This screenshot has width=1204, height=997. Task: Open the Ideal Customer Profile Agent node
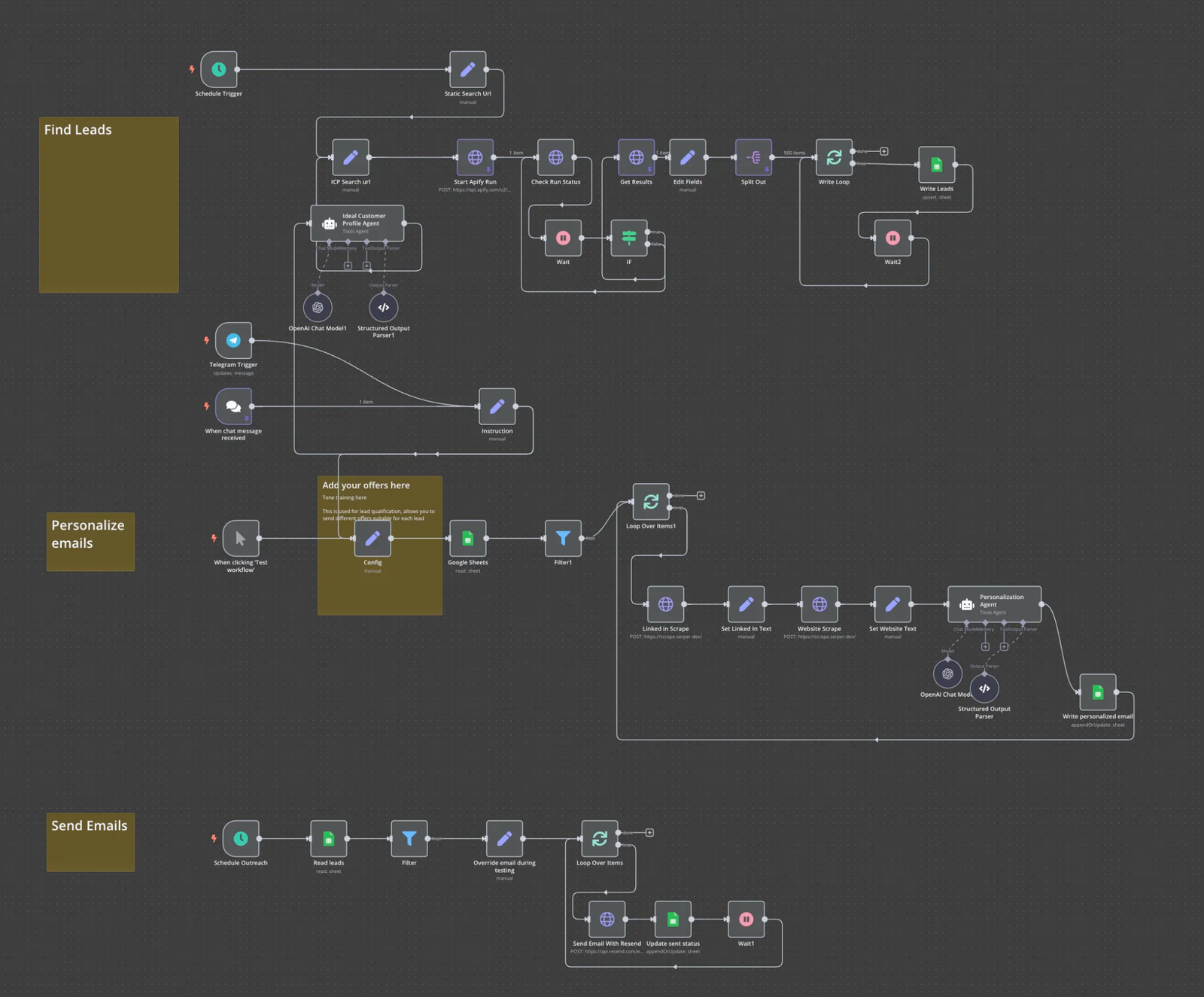pos(357,223)
